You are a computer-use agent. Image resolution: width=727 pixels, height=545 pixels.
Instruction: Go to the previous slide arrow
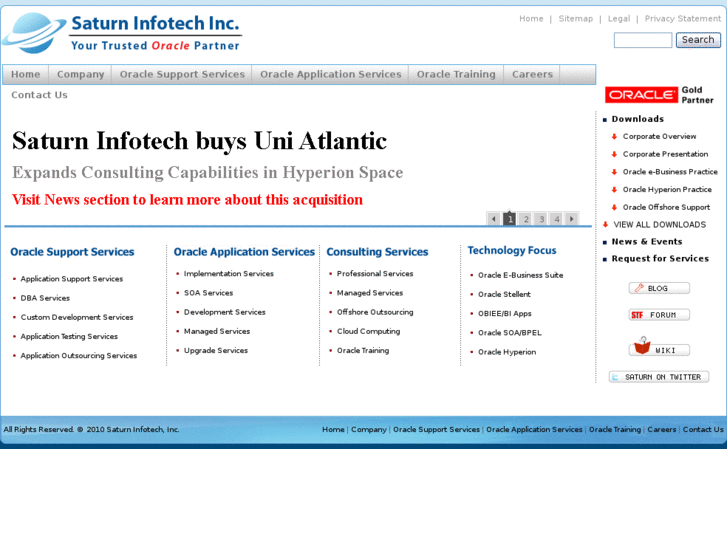493,218
